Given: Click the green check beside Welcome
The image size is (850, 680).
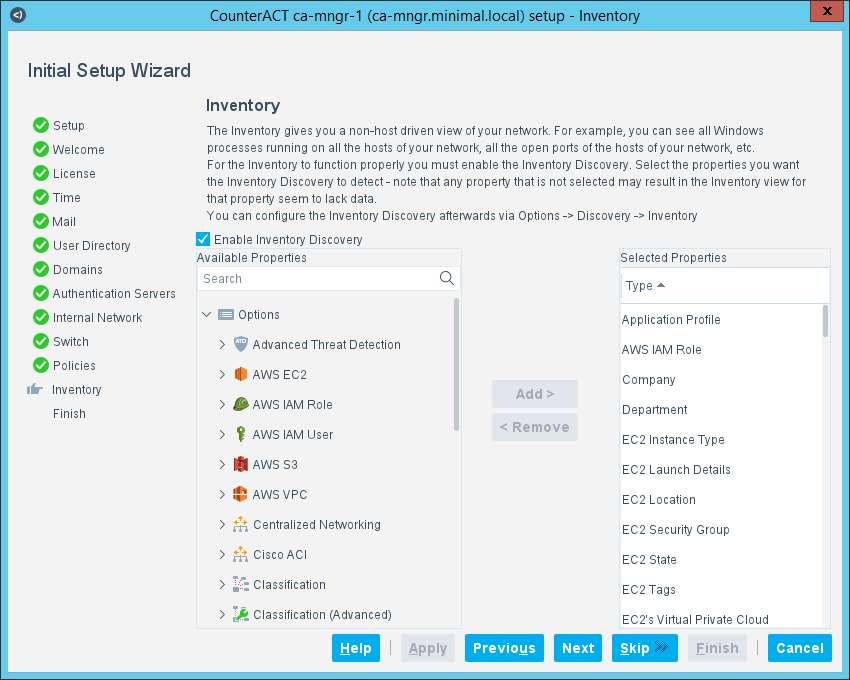Looking at the screenshot, I should (x=41, y=149).
